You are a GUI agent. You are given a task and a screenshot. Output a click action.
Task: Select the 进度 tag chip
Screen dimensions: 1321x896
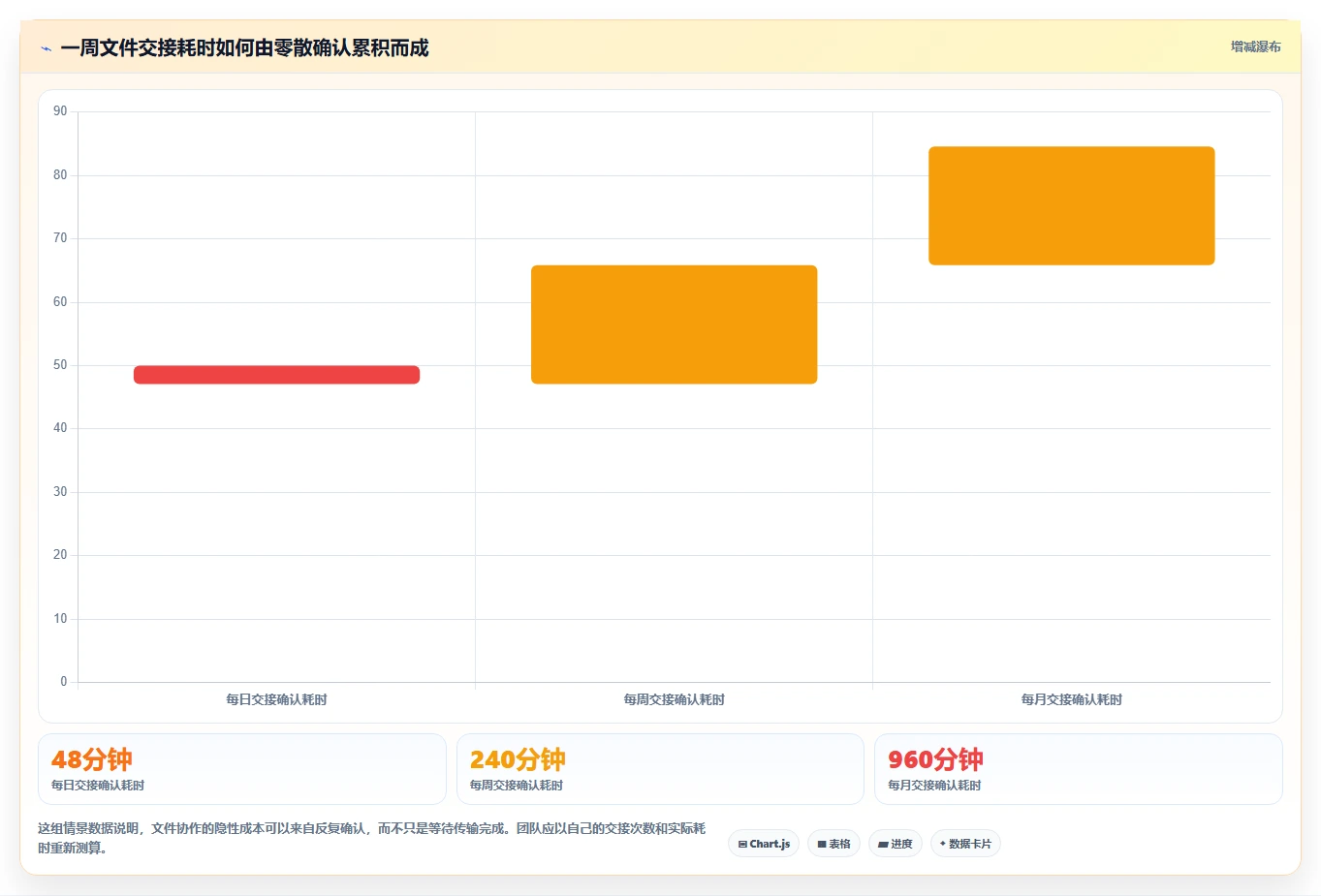point(896,844)
